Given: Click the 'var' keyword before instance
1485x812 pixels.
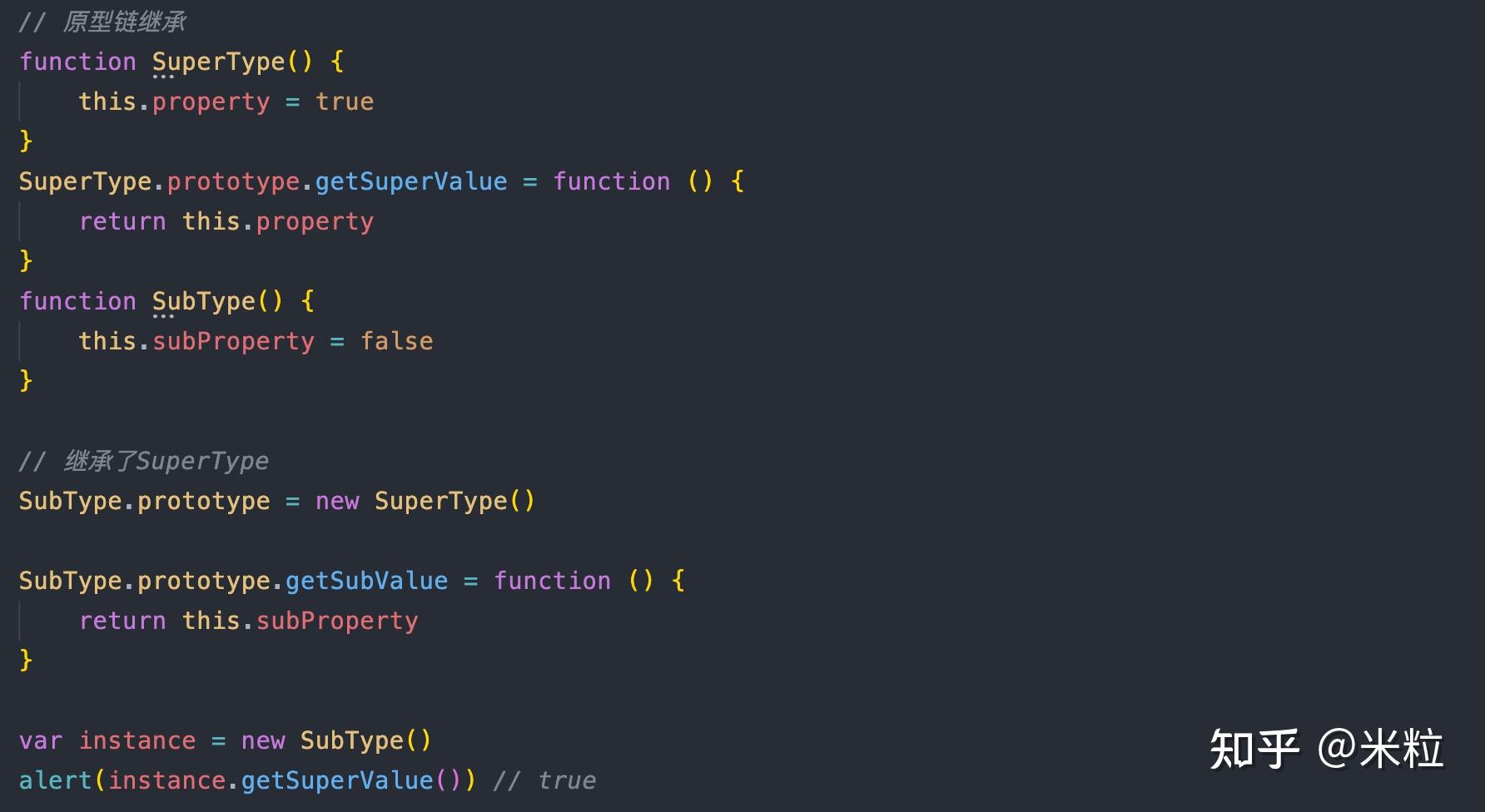Looking at the screenshot, I should (x=41, y=741).
